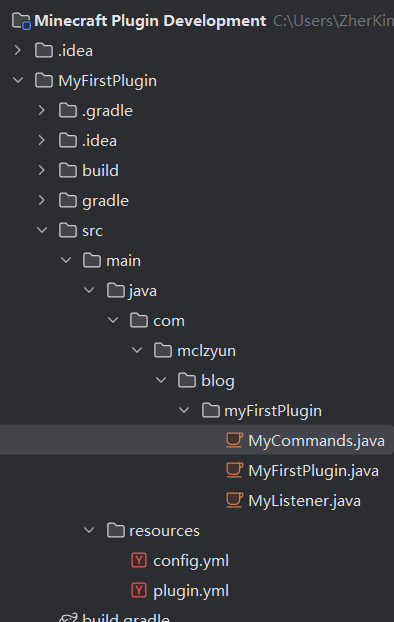Click the build.gradle elephant icon
The image size is (394, 622).
coord(68,617)
